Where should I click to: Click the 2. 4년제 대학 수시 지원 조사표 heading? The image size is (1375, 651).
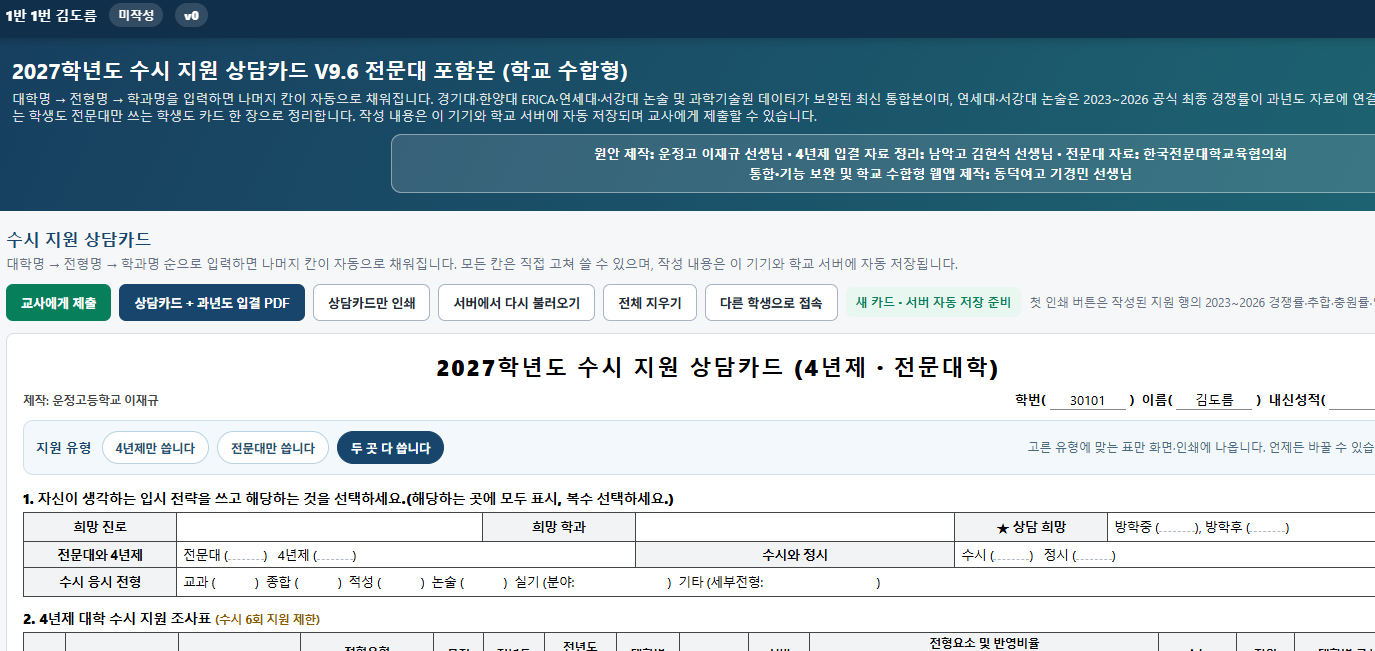tap(172, 619)
